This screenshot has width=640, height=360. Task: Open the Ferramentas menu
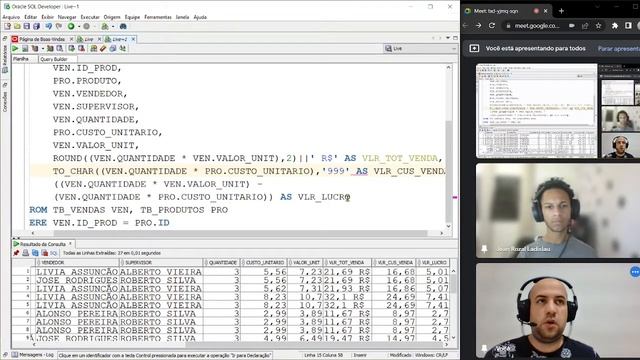(158, 17)
